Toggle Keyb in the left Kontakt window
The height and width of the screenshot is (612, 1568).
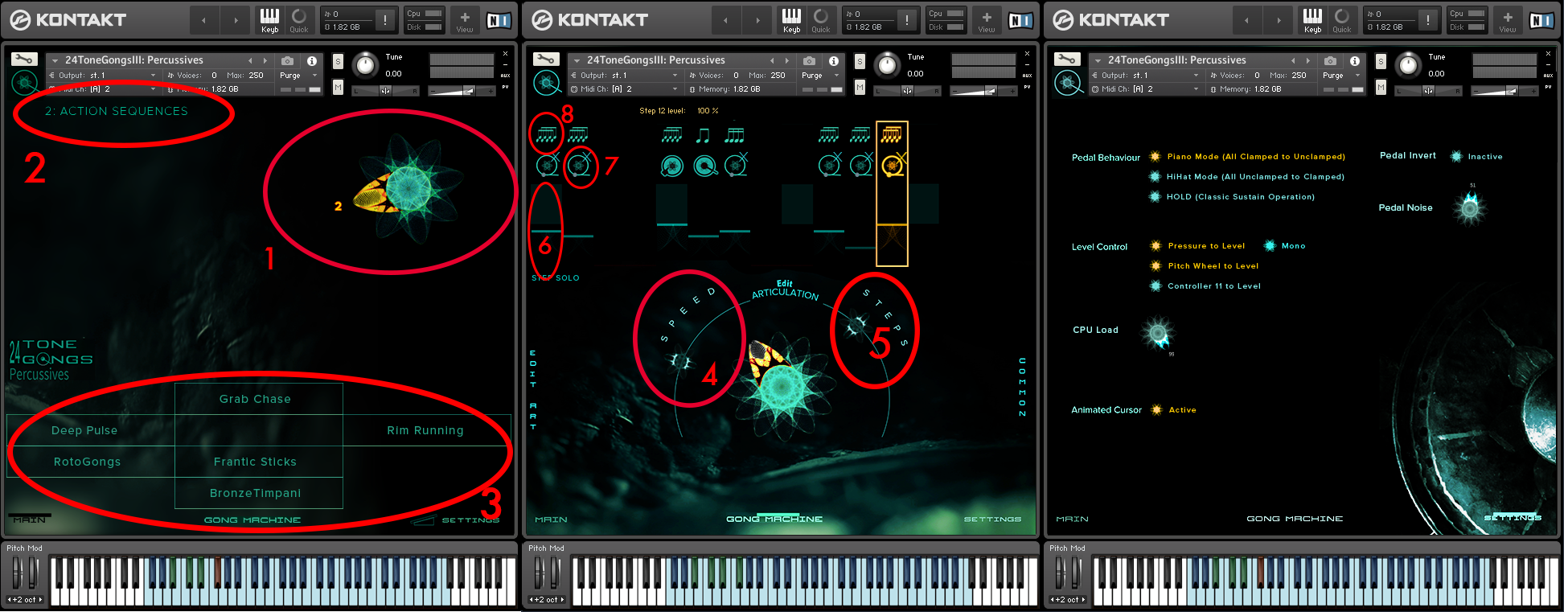269,19
